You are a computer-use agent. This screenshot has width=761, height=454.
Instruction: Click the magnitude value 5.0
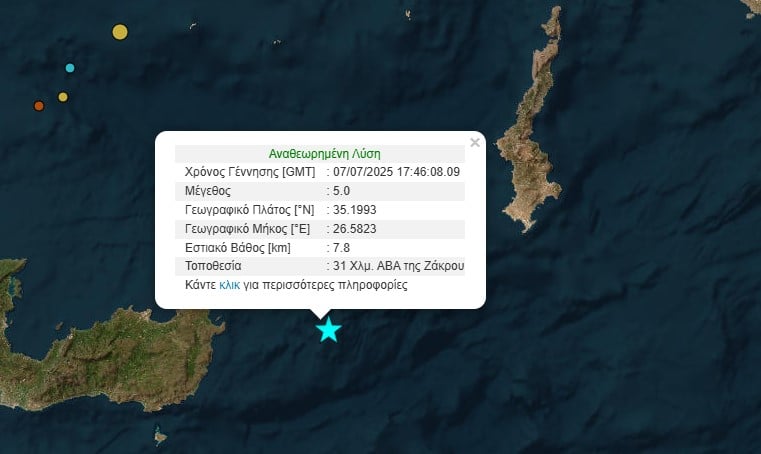[x=341, y=191]
